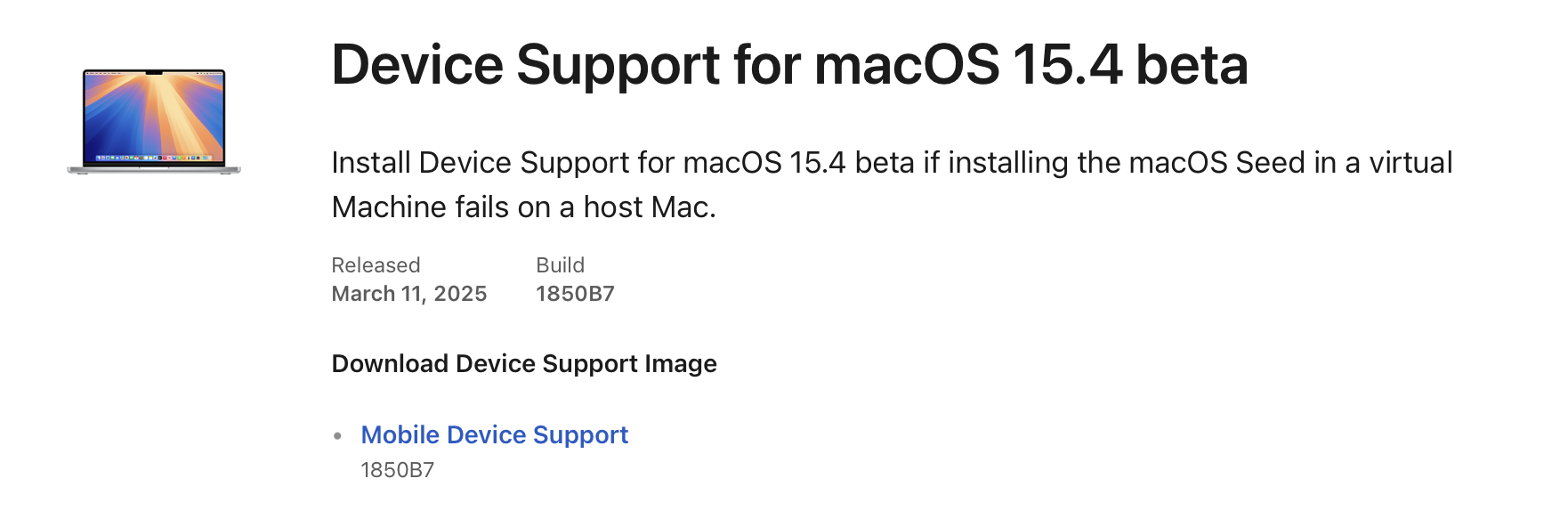Click the "Released" label

tap(376, 265)
